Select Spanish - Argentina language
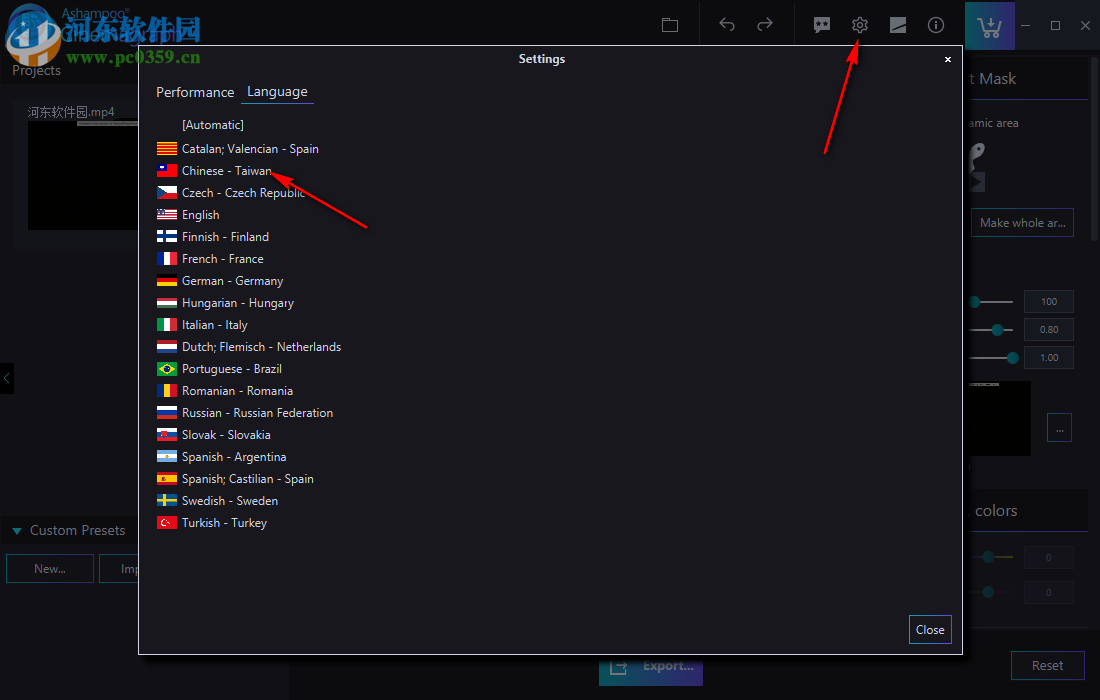Viewport: 1100px width, 700px height. 222,457
